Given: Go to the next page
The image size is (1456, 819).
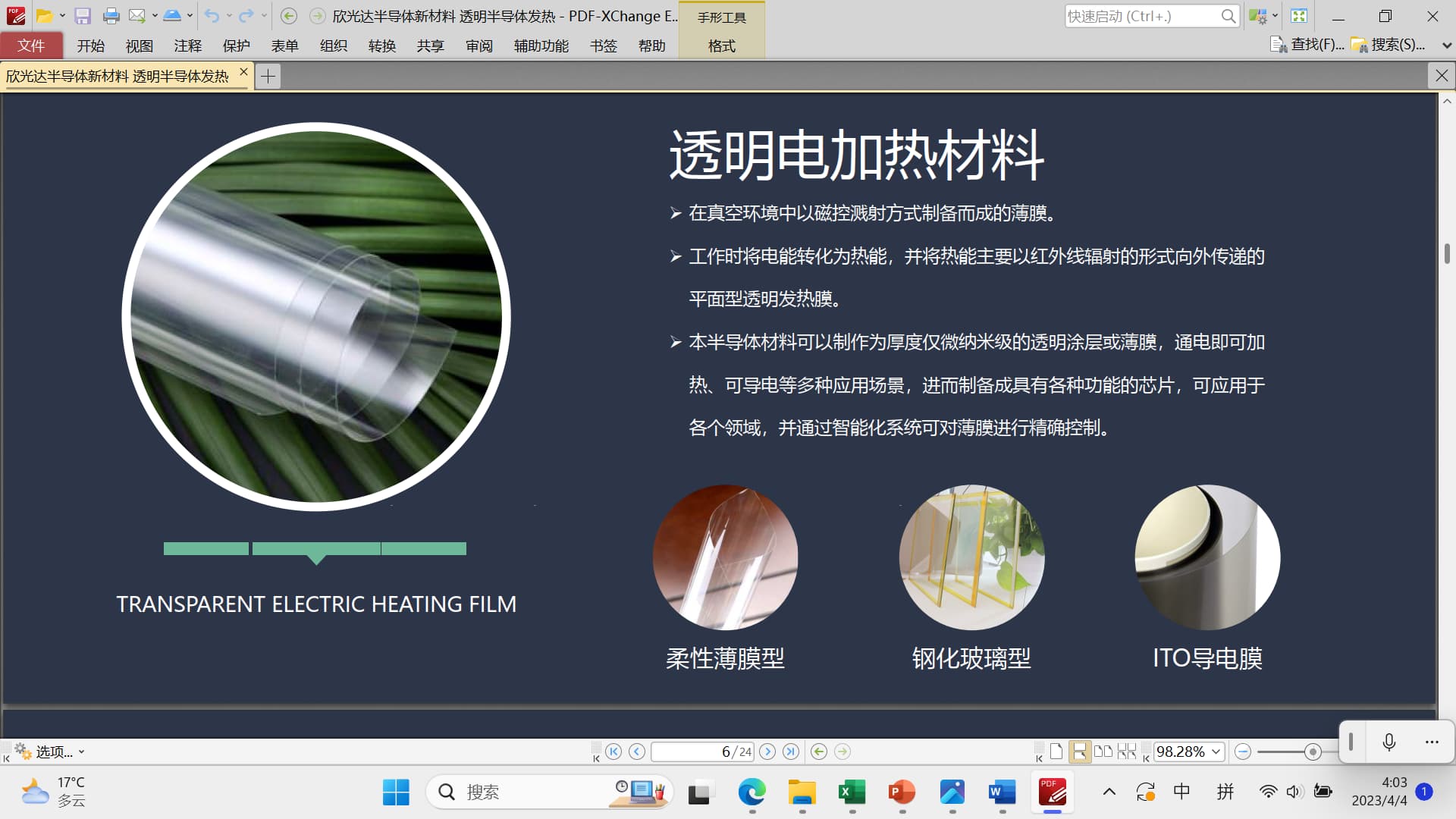Looking at the screenshot, I should (x=767, y=752).
